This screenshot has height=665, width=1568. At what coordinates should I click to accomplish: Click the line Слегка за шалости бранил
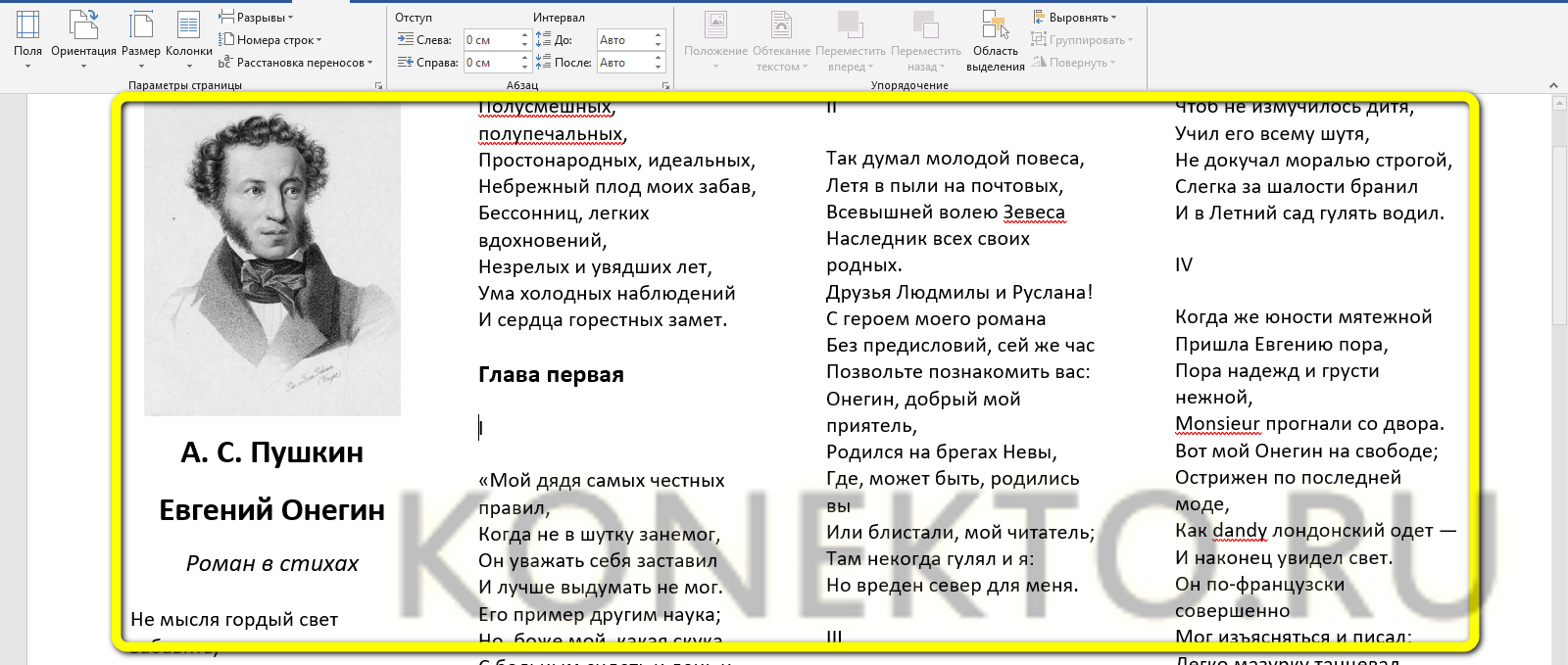[1297, 187]
